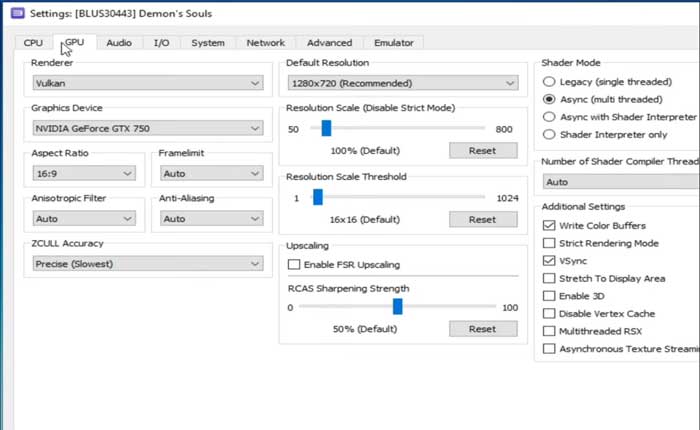
Task: Switch to the CPU tab
Action: tap(33, 43)
